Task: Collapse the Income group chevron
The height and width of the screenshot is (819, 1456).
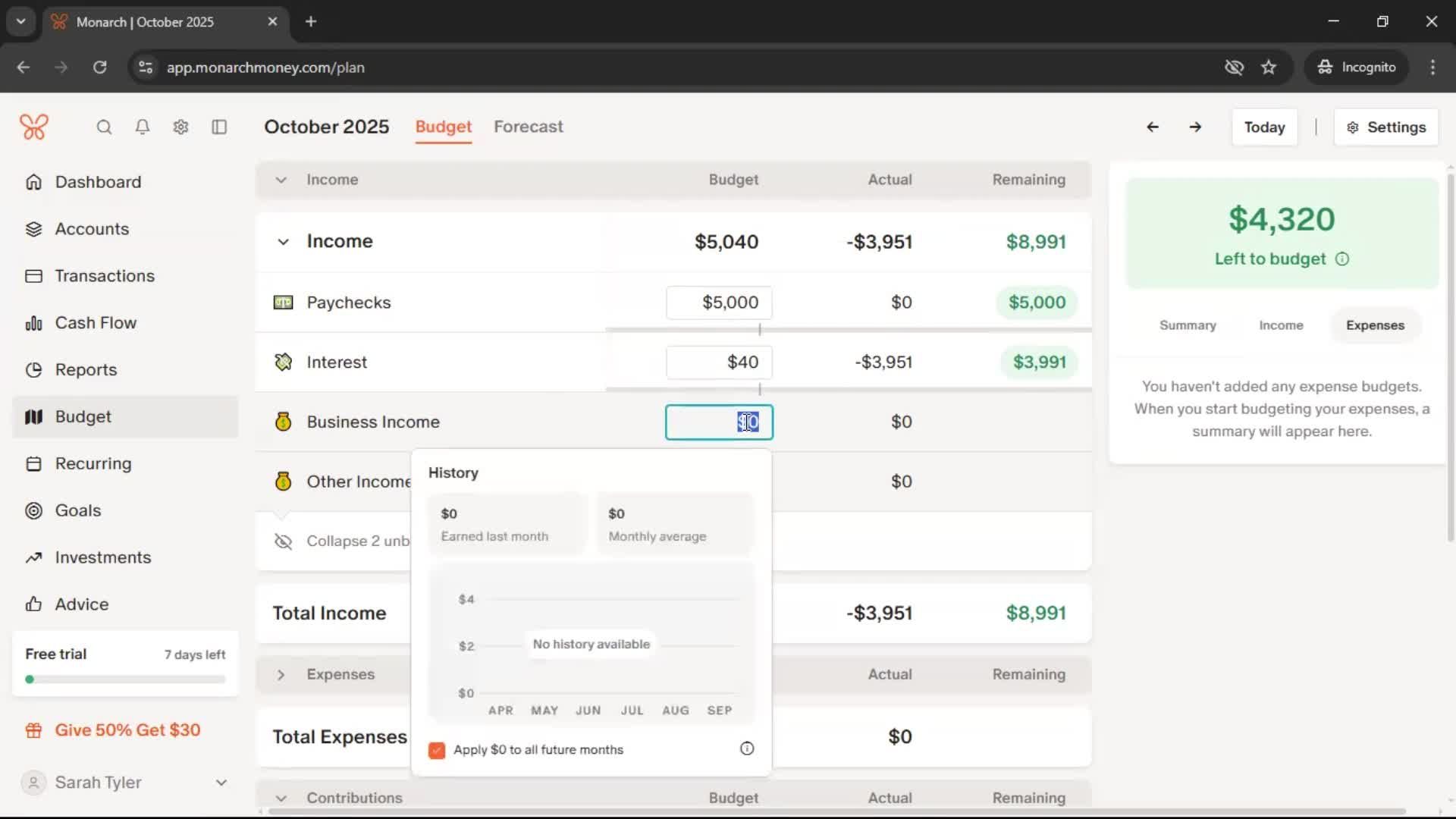Action: 283,242
